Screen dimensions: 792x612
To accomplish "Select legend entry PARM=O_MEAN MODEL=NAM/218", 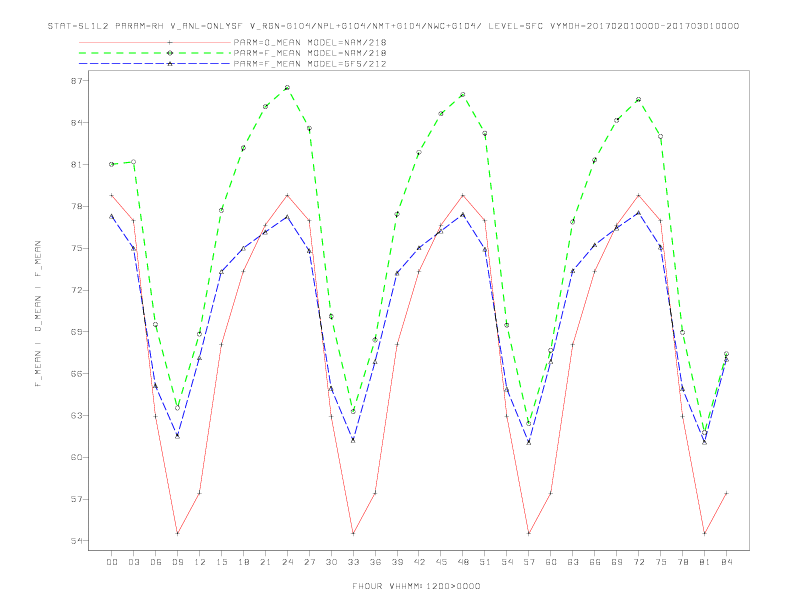I will tap(310, 42).
